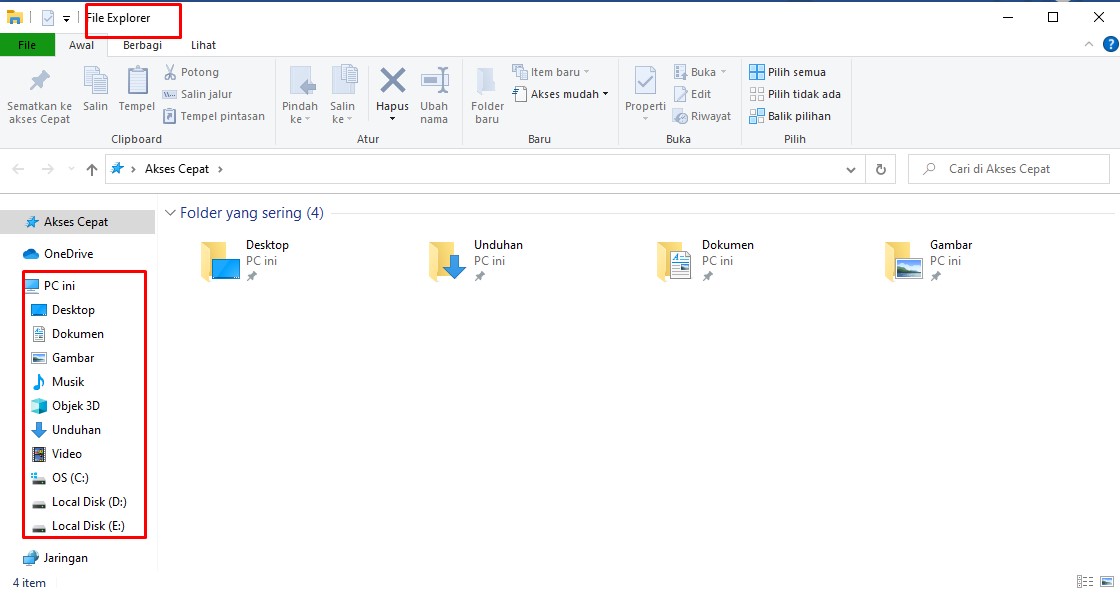Image resolution: width=1120 pixels, height=593 pixels.
Task: Click the Ubah nama rename icon
Action: coord(434,81)
